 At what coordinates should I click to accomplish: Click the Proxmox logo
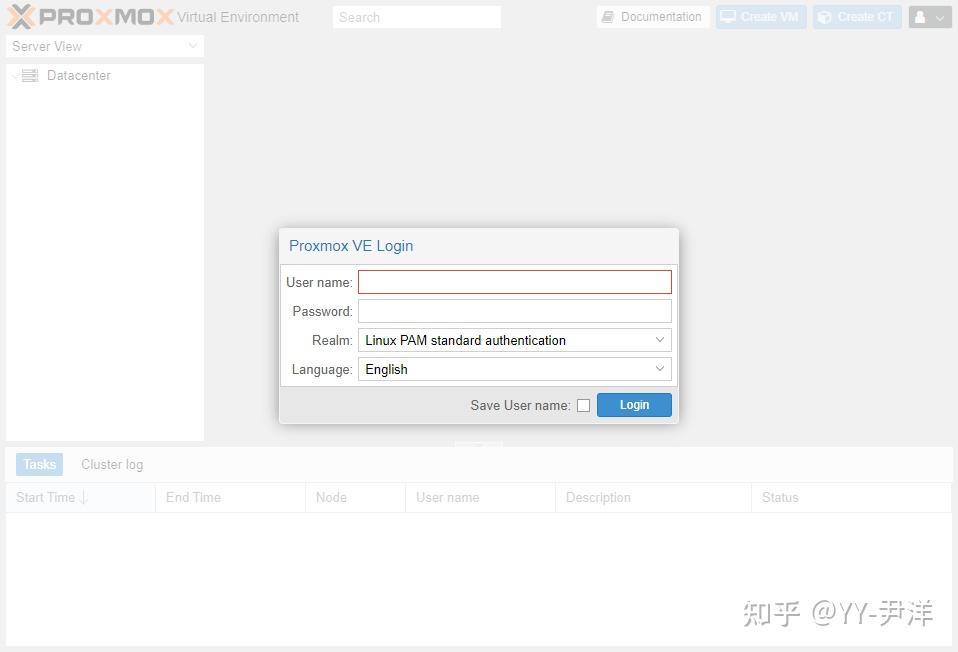(90, 16)
